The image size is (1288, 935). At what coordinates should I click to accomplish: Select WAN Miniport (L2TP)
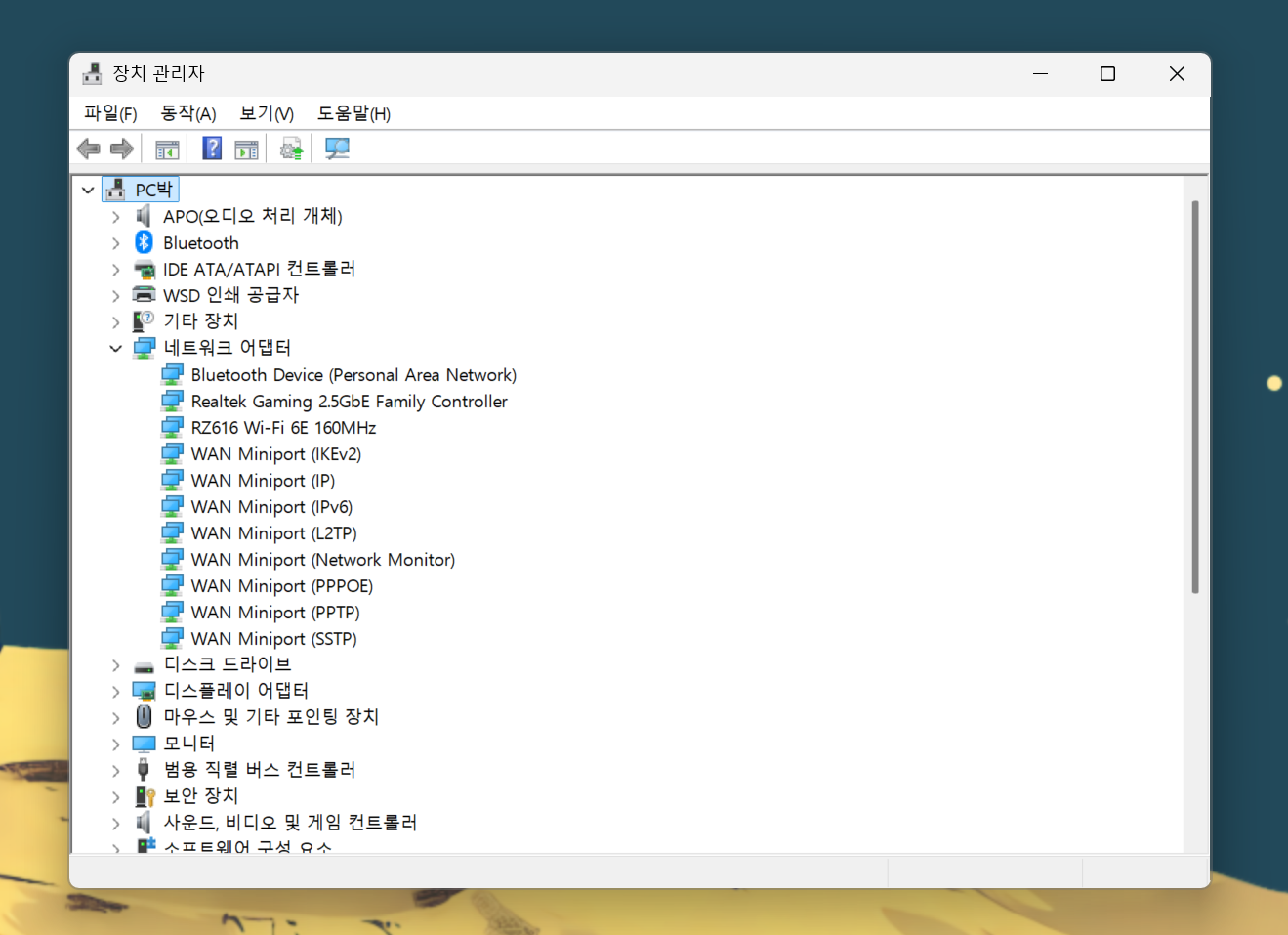coord(274,533)
